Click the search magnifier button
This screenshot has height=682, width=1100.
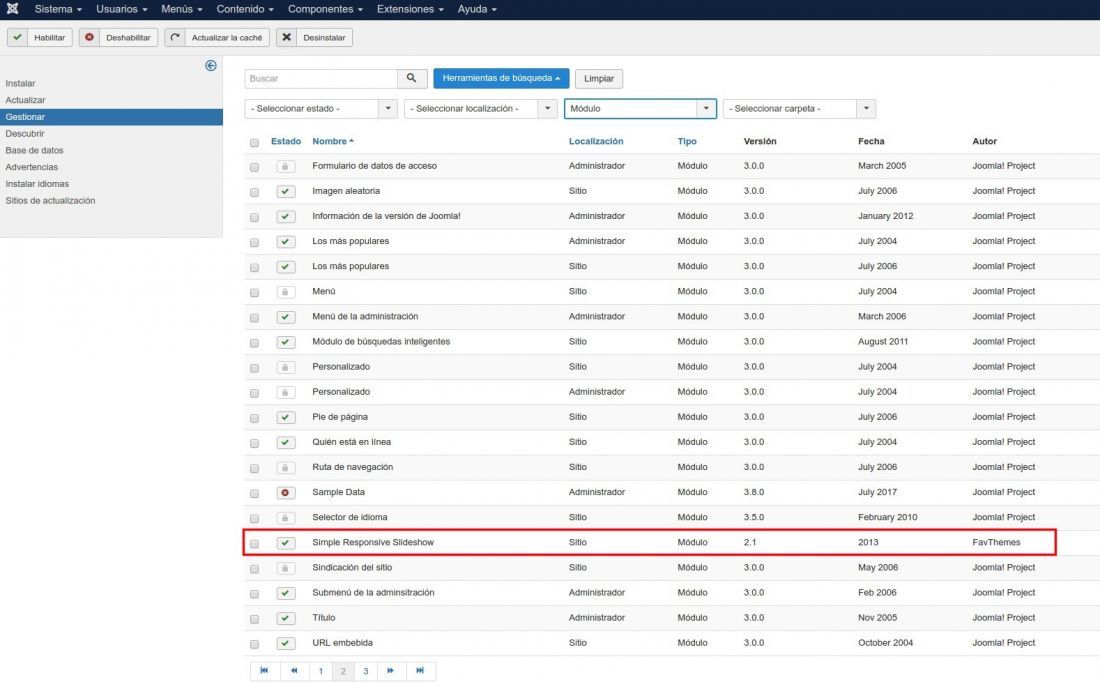click(412, 79)
